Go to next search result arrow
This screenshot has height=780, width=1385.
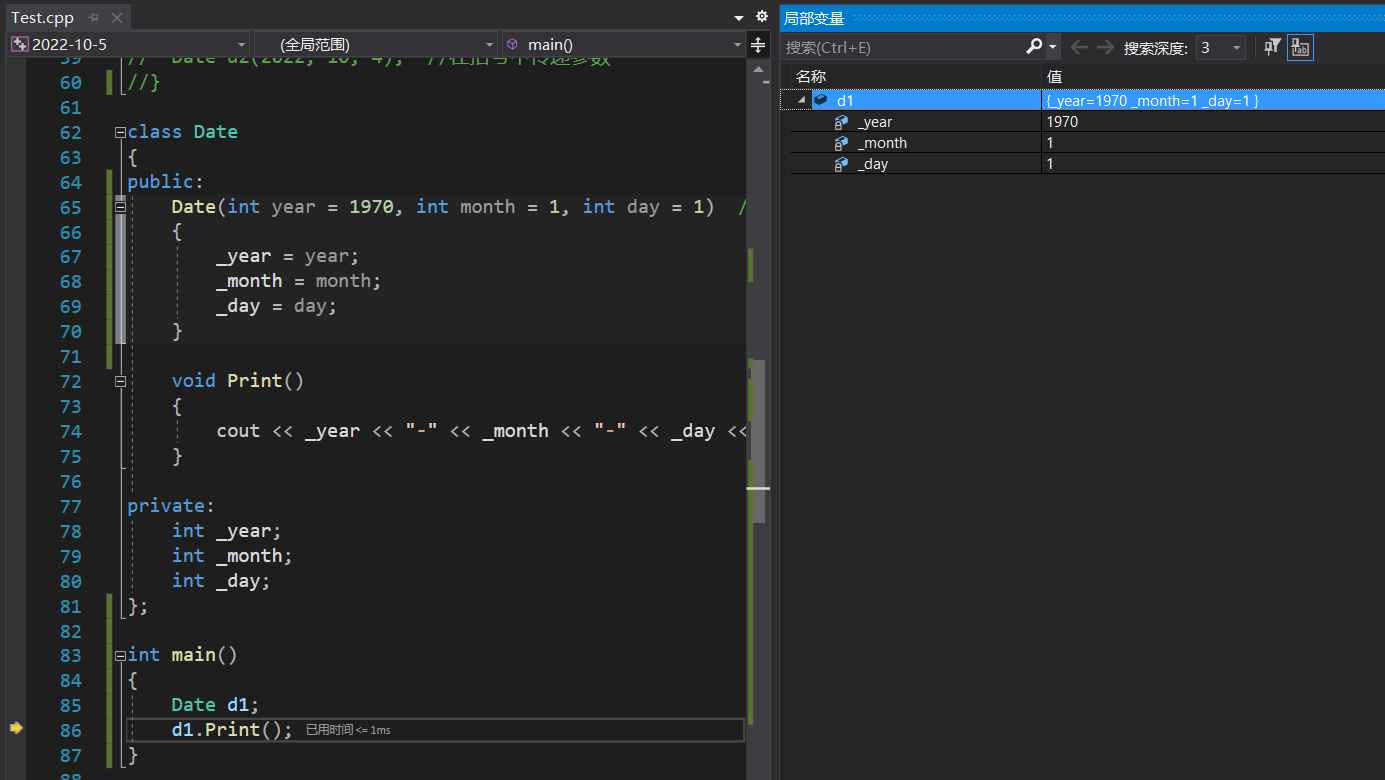click(x=1105, y=47)
